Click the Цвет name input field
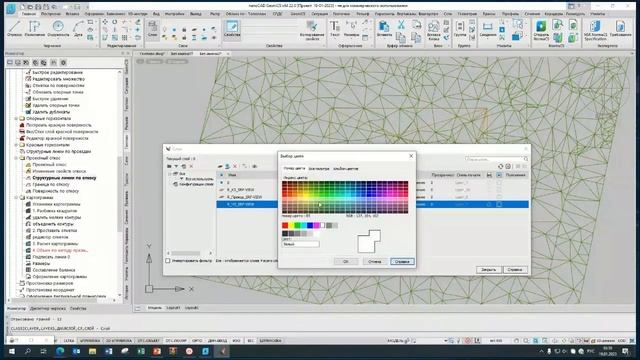The height and width of the screenshot is (360, 640). click(300, 244)
